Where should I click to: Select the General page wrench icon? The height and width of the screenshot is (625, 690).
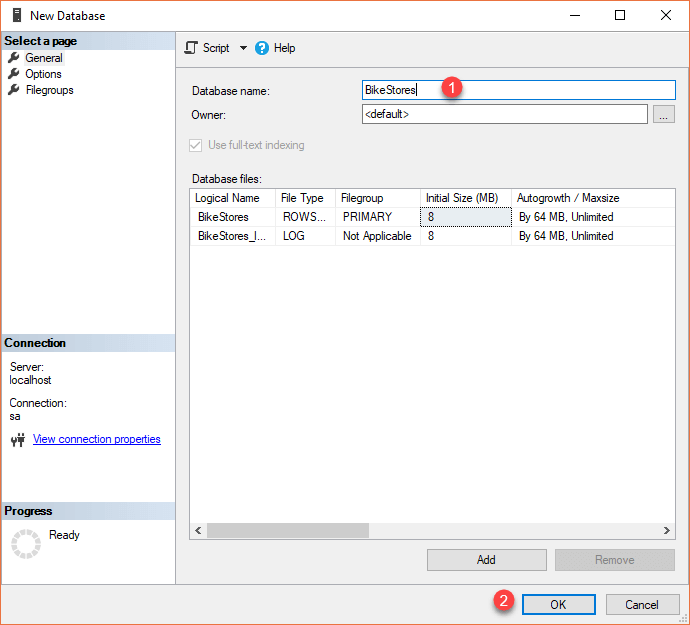point(14,58)
